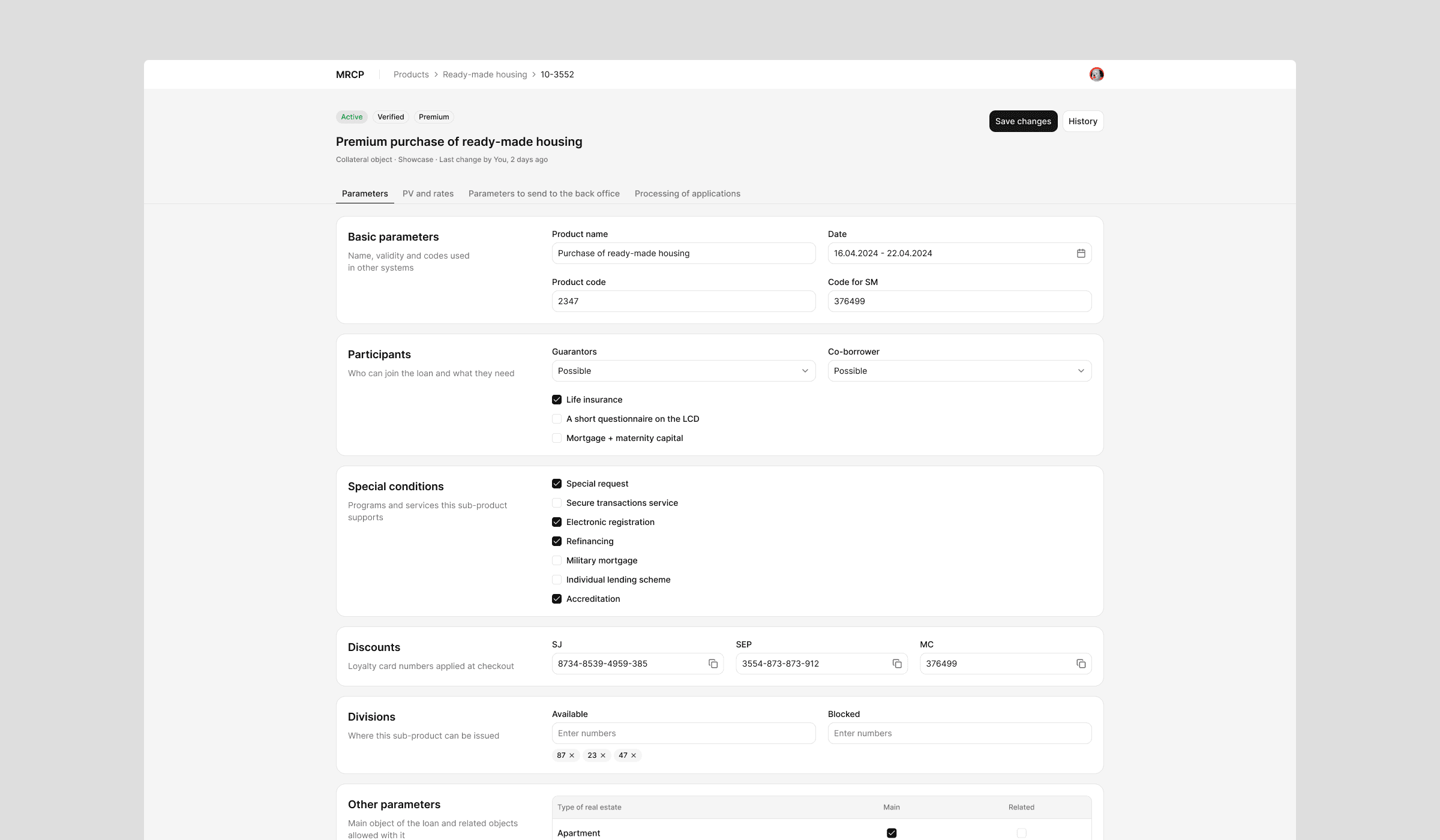
Task: Click the MRCP logo
Action: pyautogui.click(x=350, y=74)
